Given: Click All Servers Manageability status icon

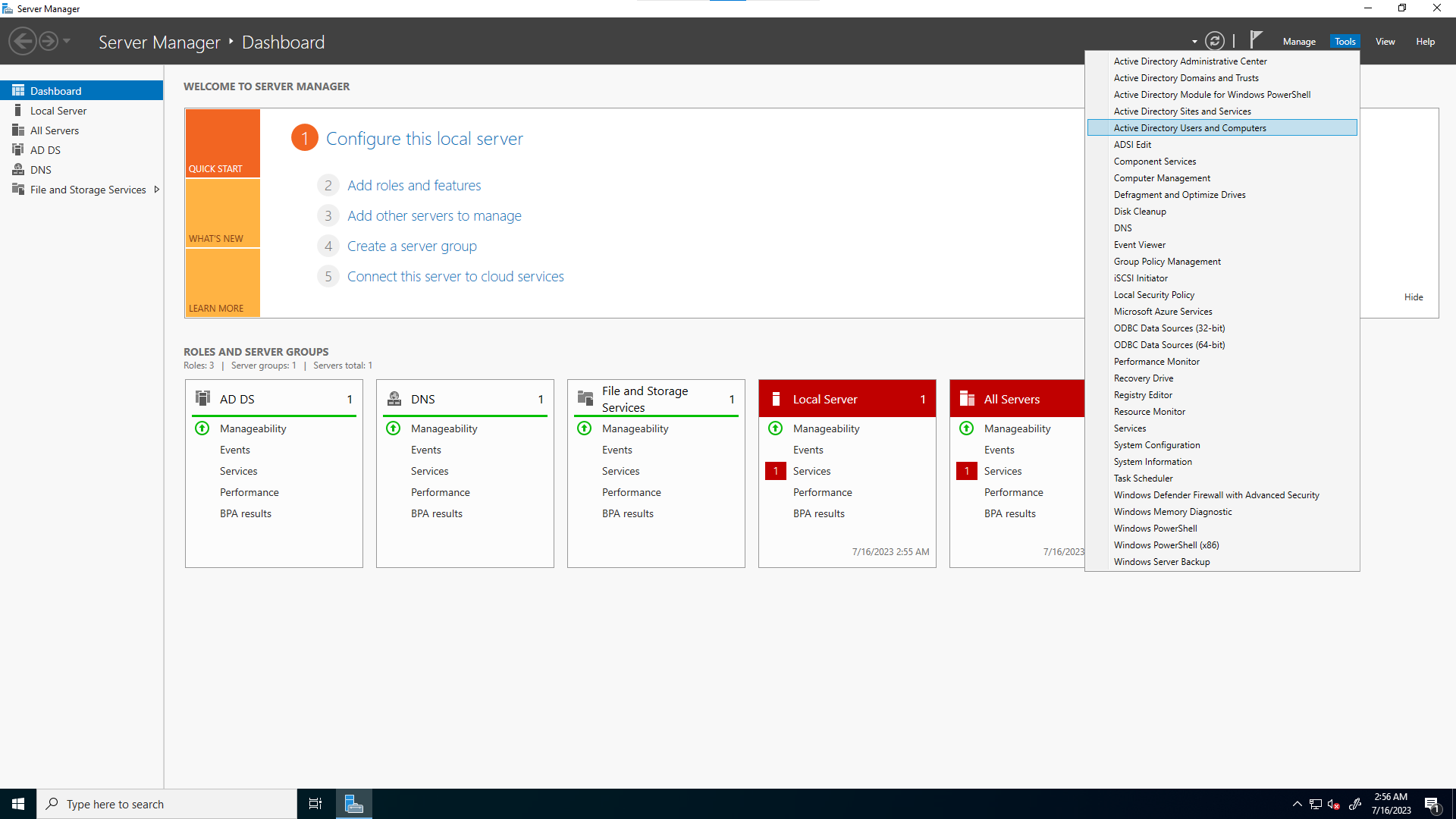Looking at the screenshot, I should pyautogui.click(x=967, y=428).
